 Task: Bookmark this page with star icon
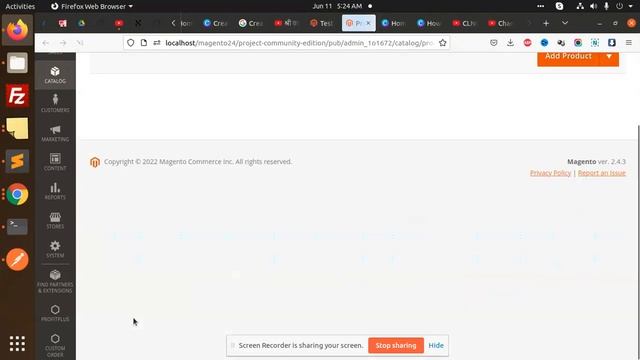(x=442, y=43)
